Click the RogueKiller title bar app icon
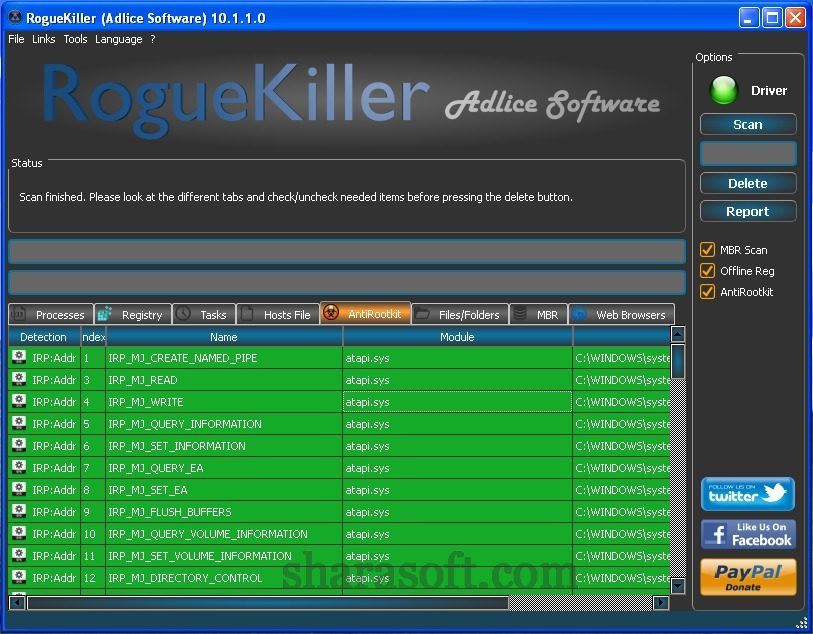Screen dimensions: 813x634 pos(15,18)
